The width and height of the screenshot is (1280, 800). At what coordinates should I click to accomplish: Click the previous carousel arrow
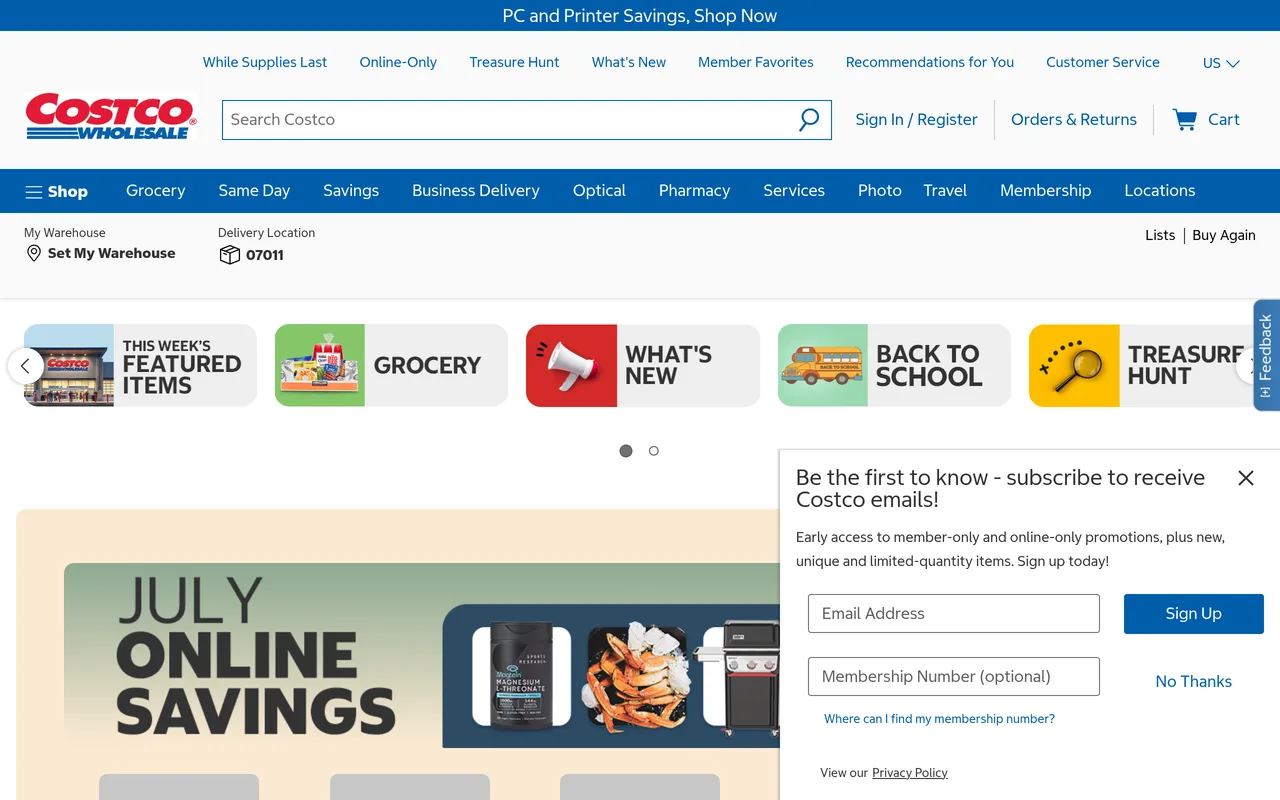point(25,366)
